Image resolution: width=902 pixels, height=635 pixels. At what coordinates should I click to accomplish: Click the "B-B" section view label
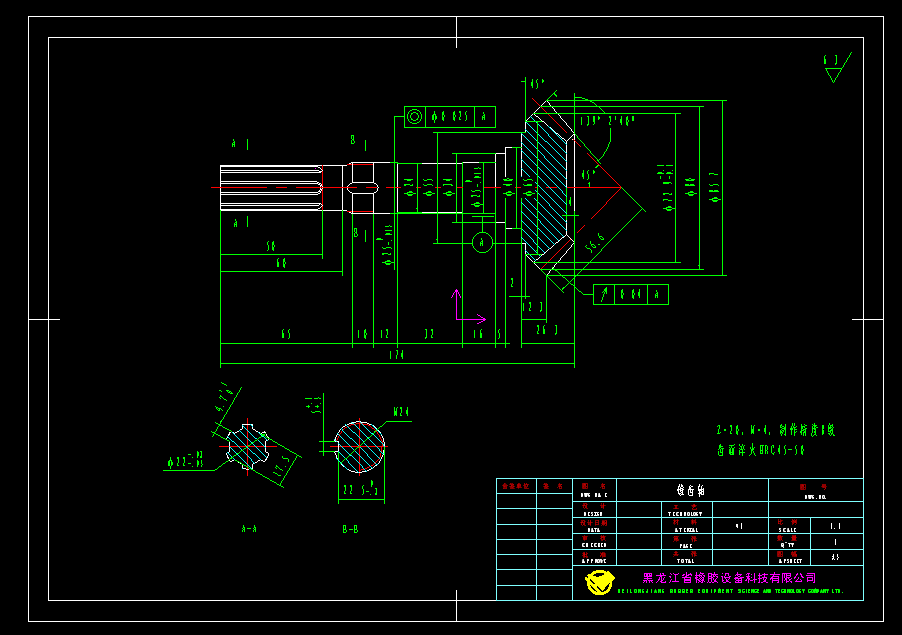click(x=350, y=529)
